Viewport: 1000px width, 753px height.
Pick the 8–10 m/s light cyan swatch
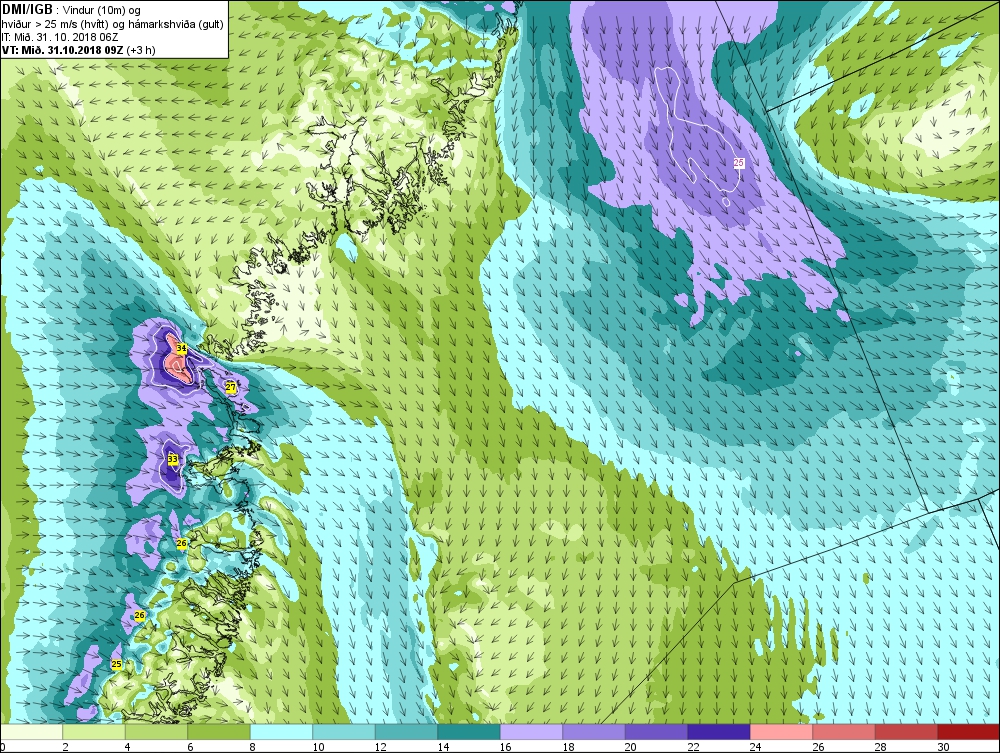(x=282, y=732)
